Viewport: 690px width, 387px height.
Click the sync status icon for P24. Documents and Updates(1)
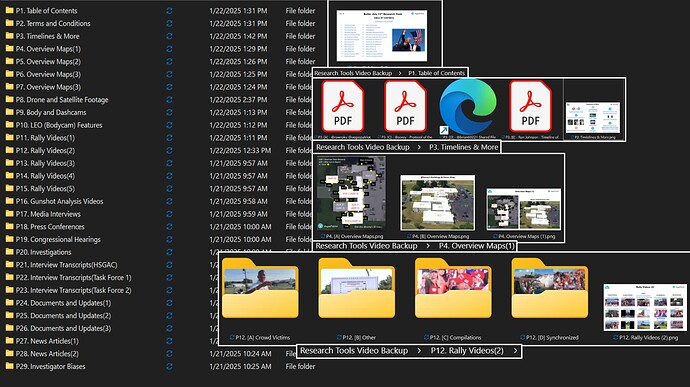169,303
